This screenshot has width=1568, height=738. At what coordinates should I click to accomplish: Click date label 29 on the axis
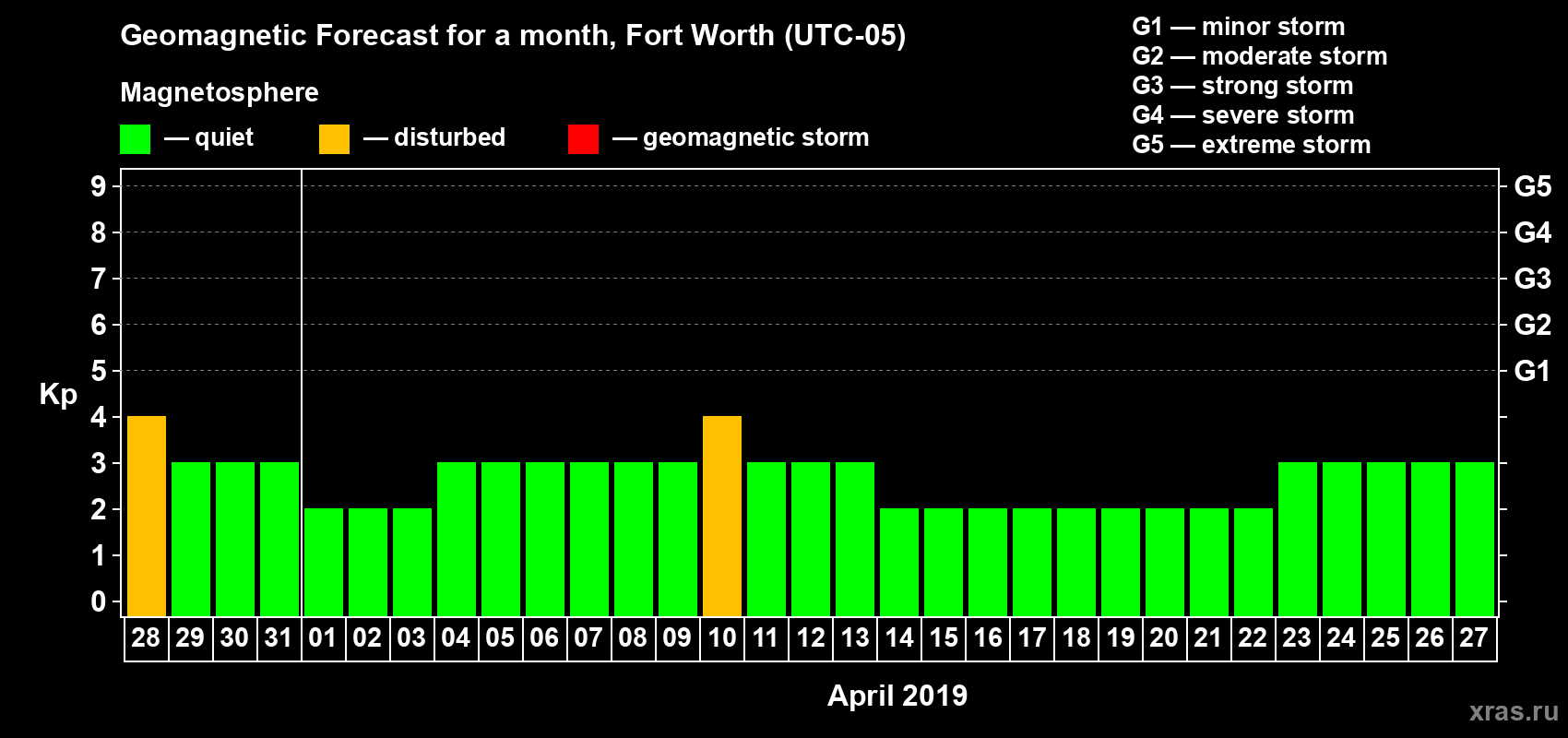point(190,638)
